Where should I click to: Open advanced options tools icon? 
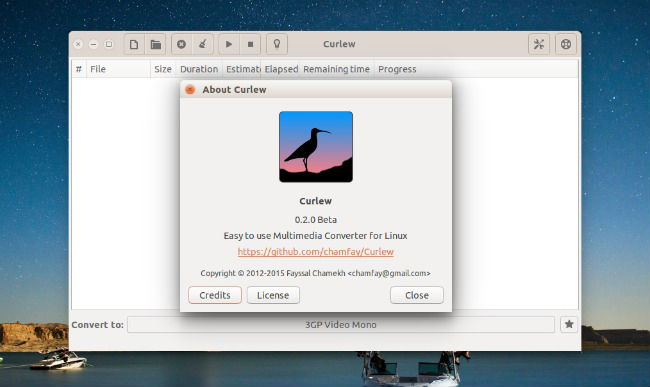[x=539, y=44]
